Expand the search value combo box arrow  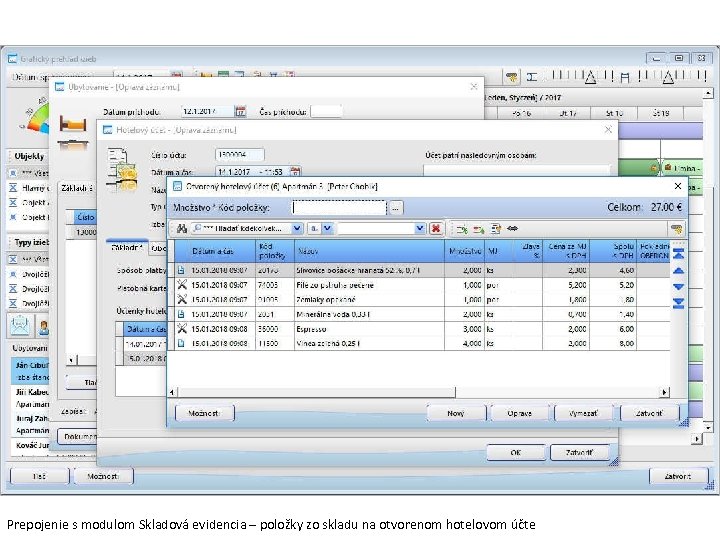[x=420, y=228]
